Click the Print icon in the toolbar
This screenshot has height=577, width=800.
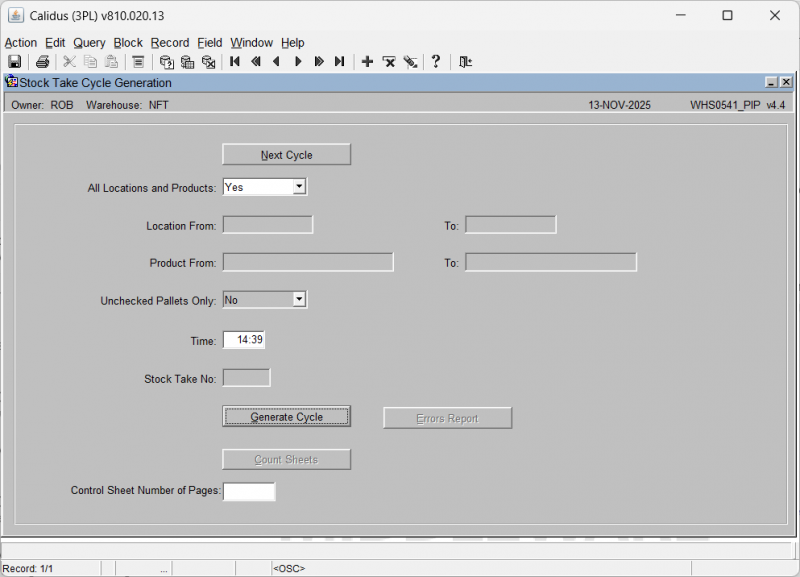pyautogui.click(x=42, y=62)
